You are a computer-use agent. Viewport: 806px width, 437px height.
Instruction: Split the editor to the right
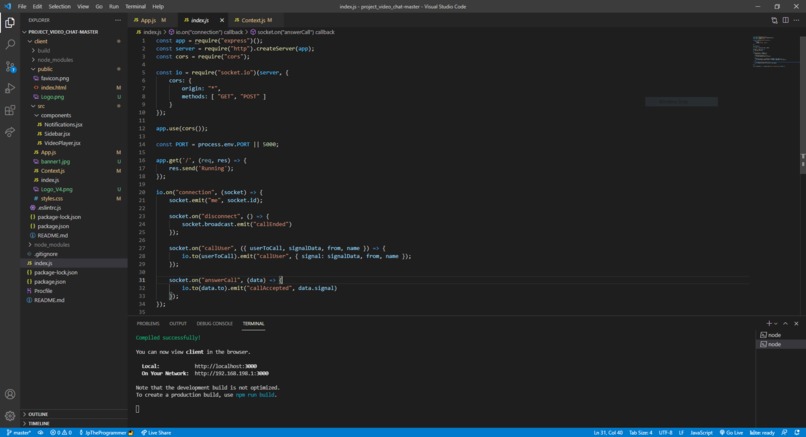coord(785,20)
